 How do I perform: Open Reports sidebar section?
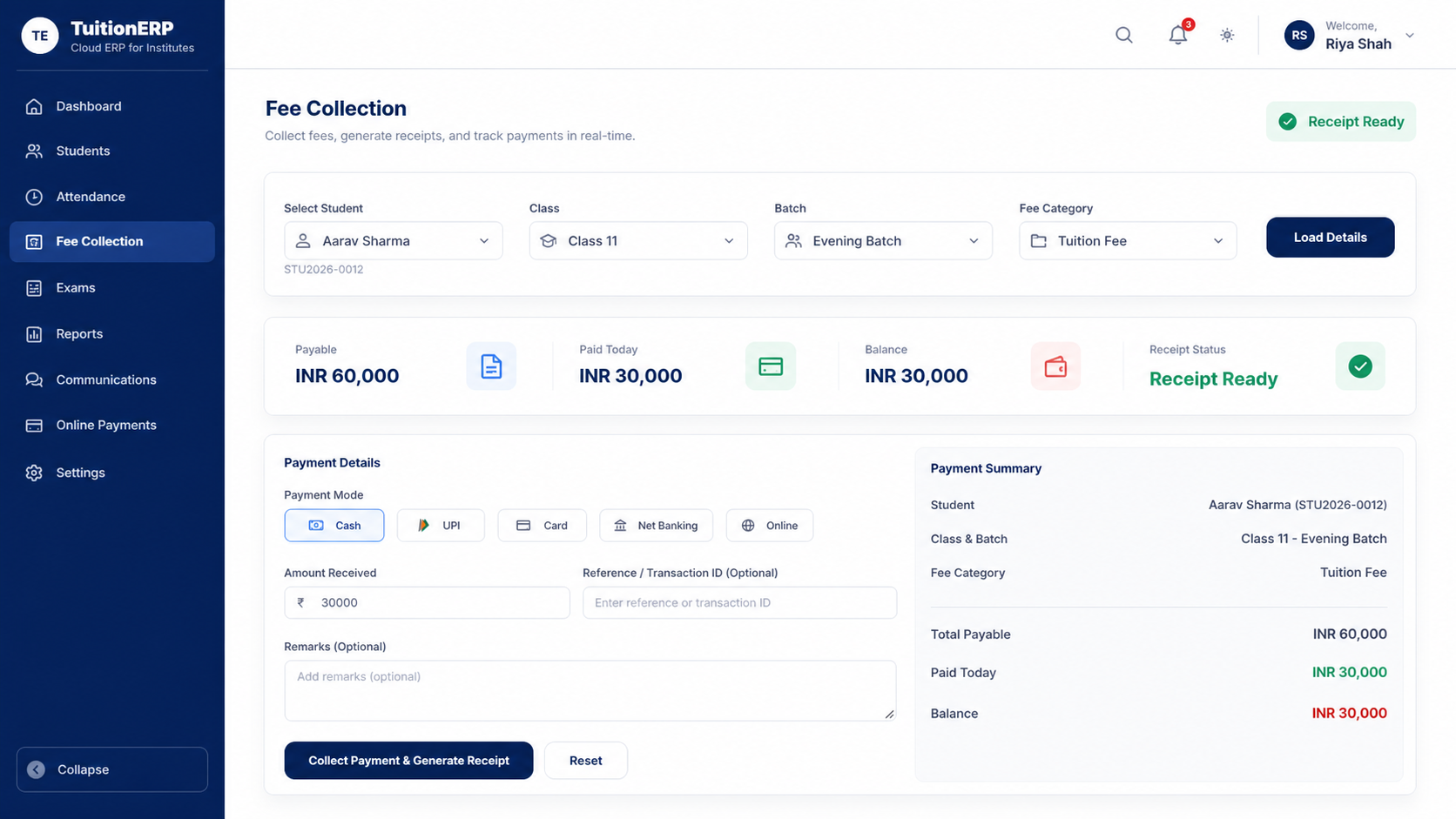pyautogui.click(x=112, y=334)
